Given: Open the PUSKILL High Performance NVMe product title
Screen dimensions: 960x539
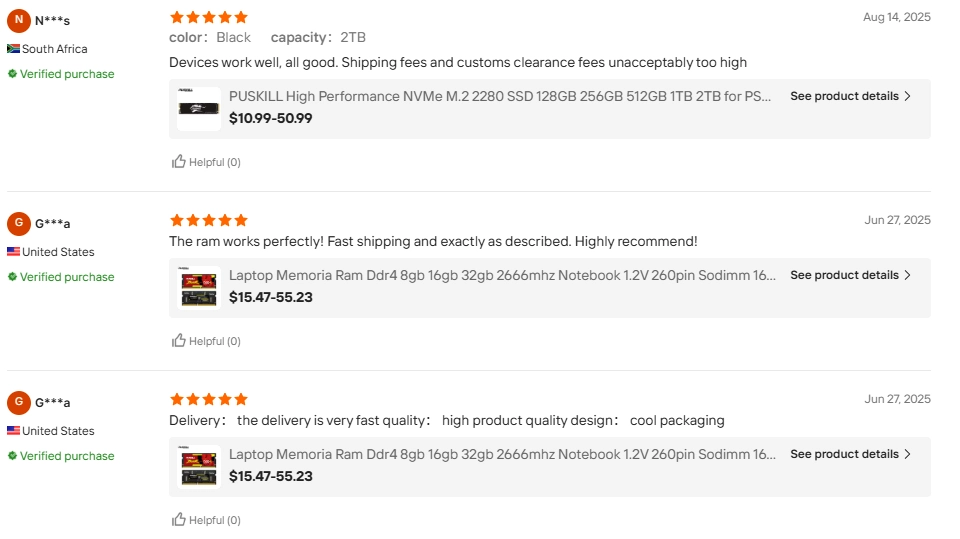Looking at the screenshot, I should (x=500, y=96).
